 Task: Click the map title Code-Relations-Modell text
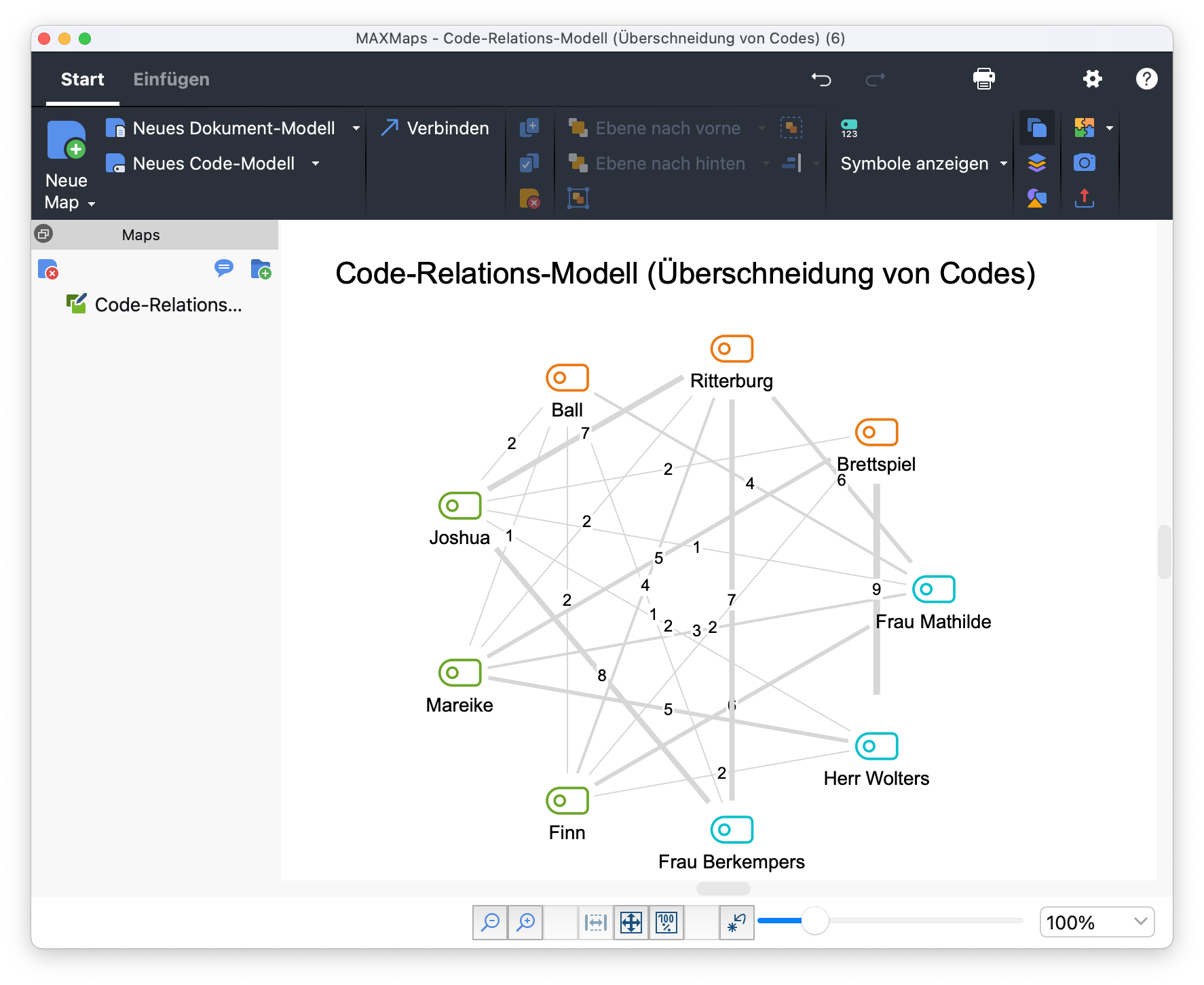point(685,273)
